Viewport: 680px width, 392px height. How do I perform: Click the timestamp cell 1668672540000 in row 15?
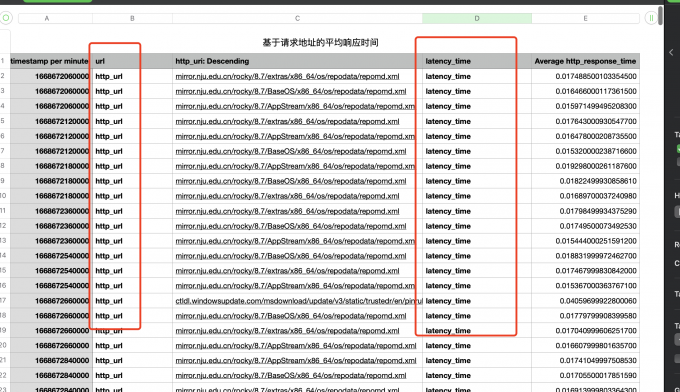click(51, 271)
